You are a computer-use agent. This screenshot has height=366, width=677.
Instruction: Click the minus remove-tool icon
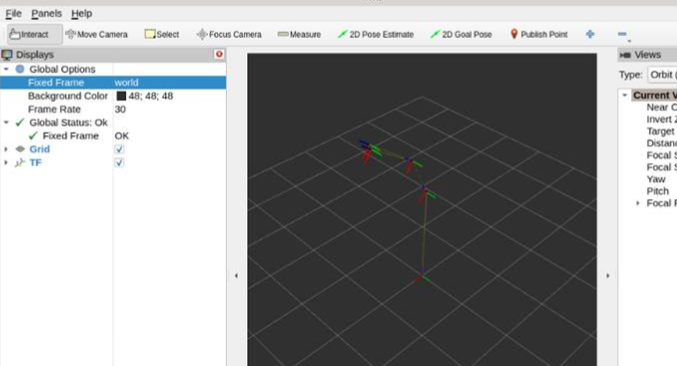(622, 34)
